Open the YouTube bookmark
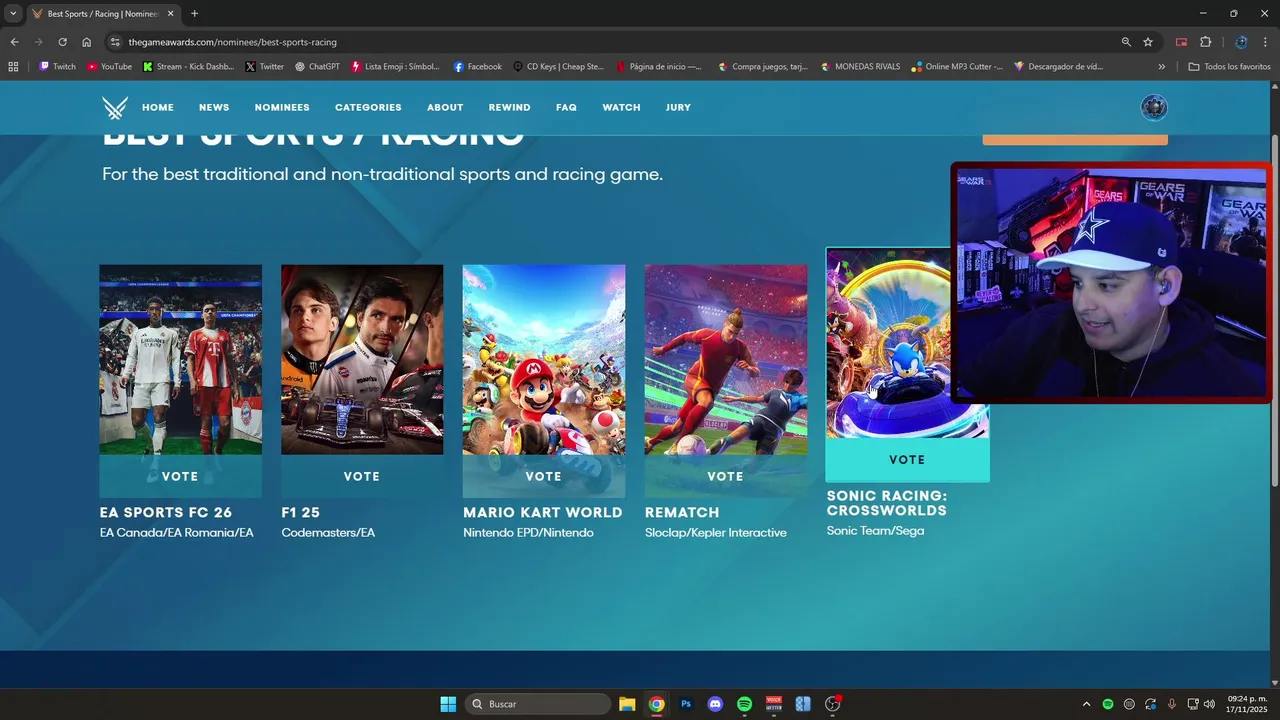 (x=109, y=67)
